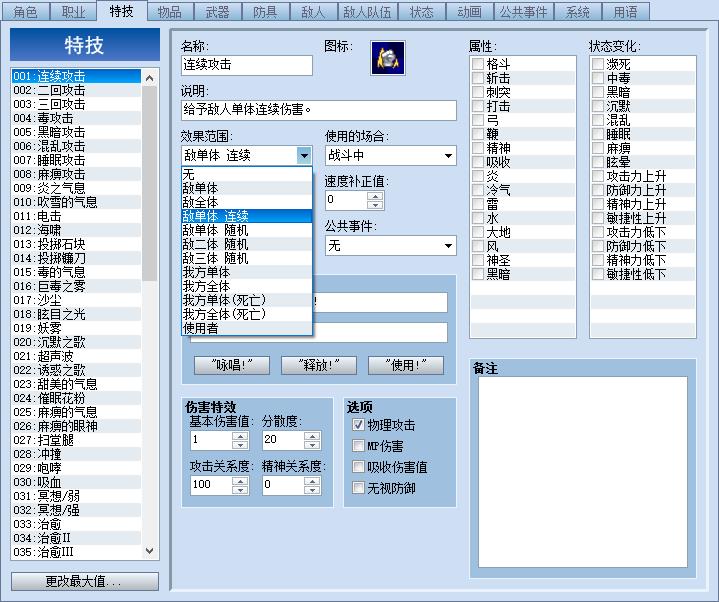Screen dimensions: 719x602
Task: Click the skill icon image next to 图标
Action: (x=387, y=58)
